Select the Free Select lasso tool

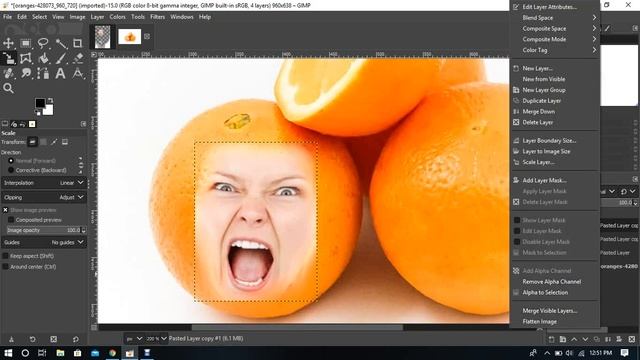pos(43,43)
